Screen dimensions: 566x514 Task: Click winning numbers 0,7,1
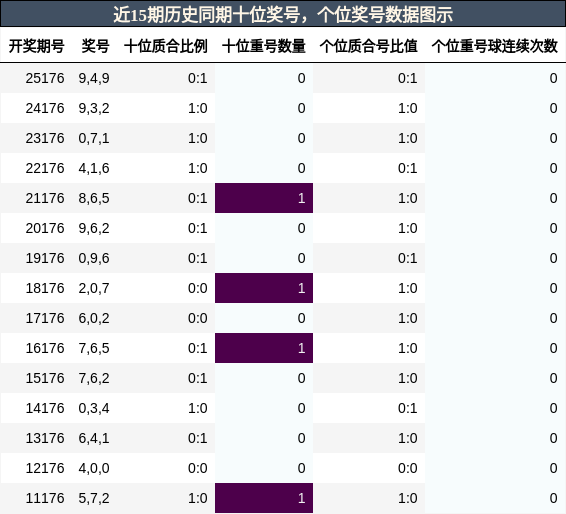[94, 139]
